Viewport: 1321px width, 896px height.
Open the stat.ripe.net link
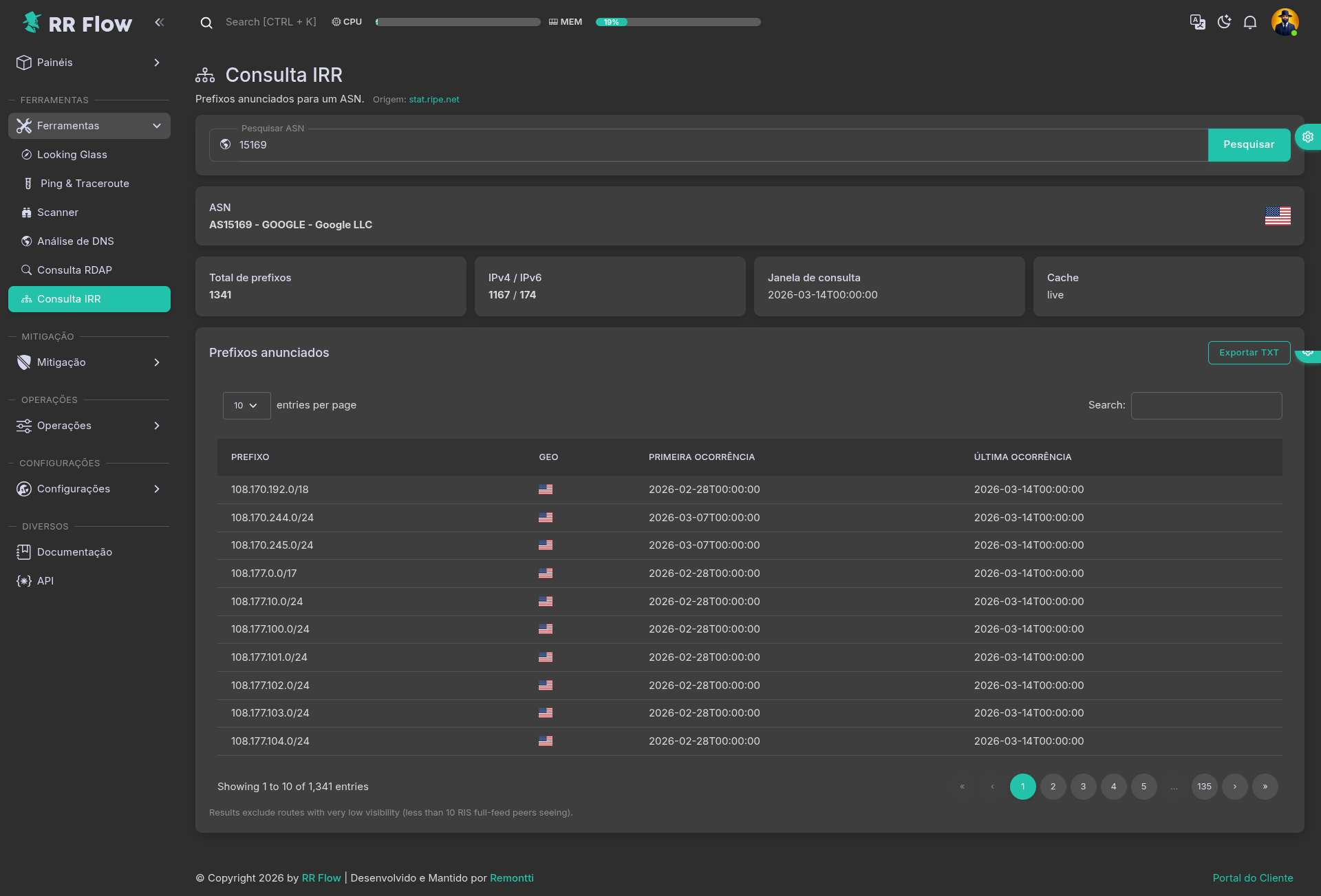point(434,100)
